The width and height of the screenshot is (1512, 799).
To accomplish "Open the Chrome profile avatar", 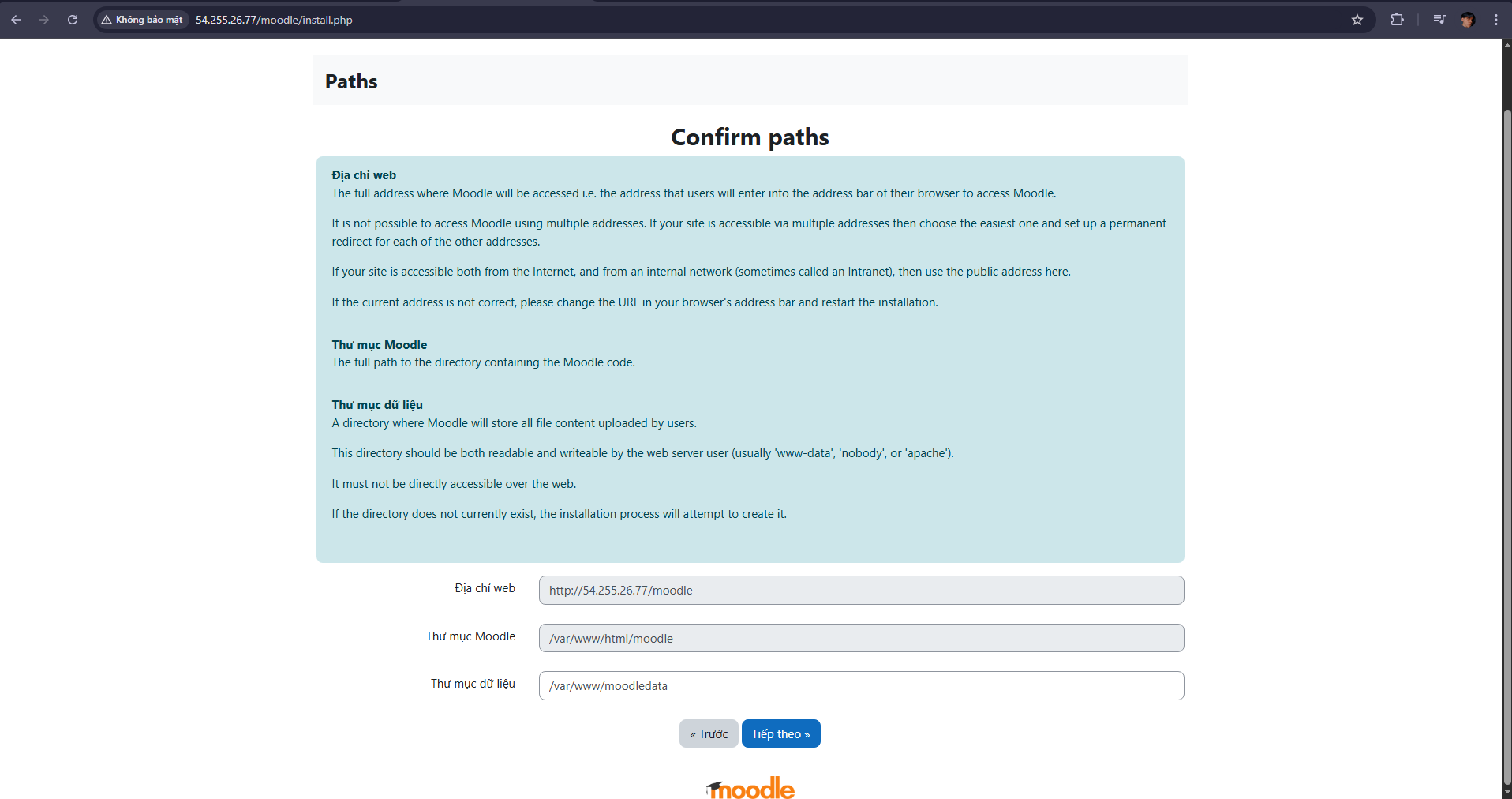I will (x=1468, y=20).
